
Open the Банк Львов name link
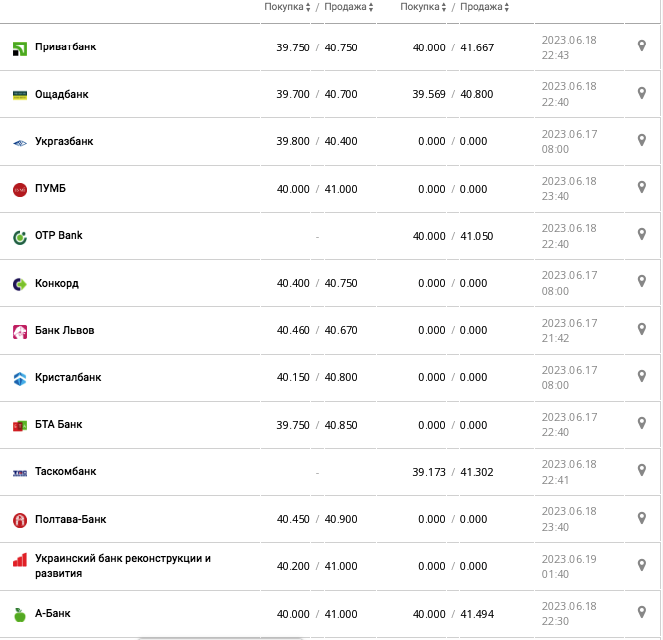click(65, 330)
